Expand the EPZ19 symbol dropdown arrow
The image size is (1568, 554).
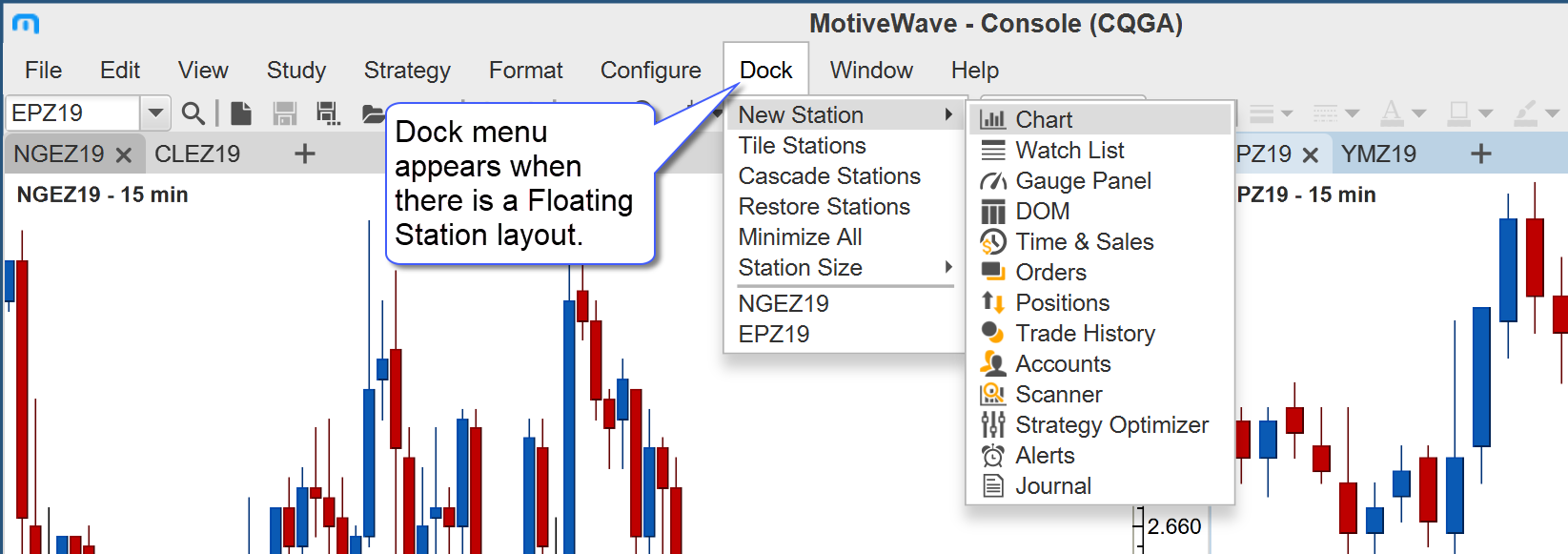[x=155, y=113]
